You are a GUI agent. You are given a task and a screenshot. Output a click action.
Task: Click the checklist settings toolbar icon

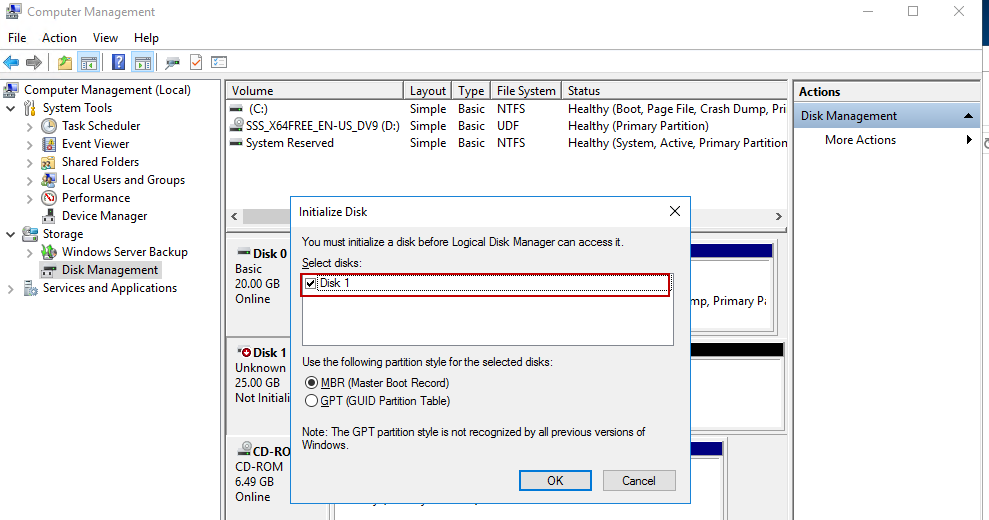219,62
